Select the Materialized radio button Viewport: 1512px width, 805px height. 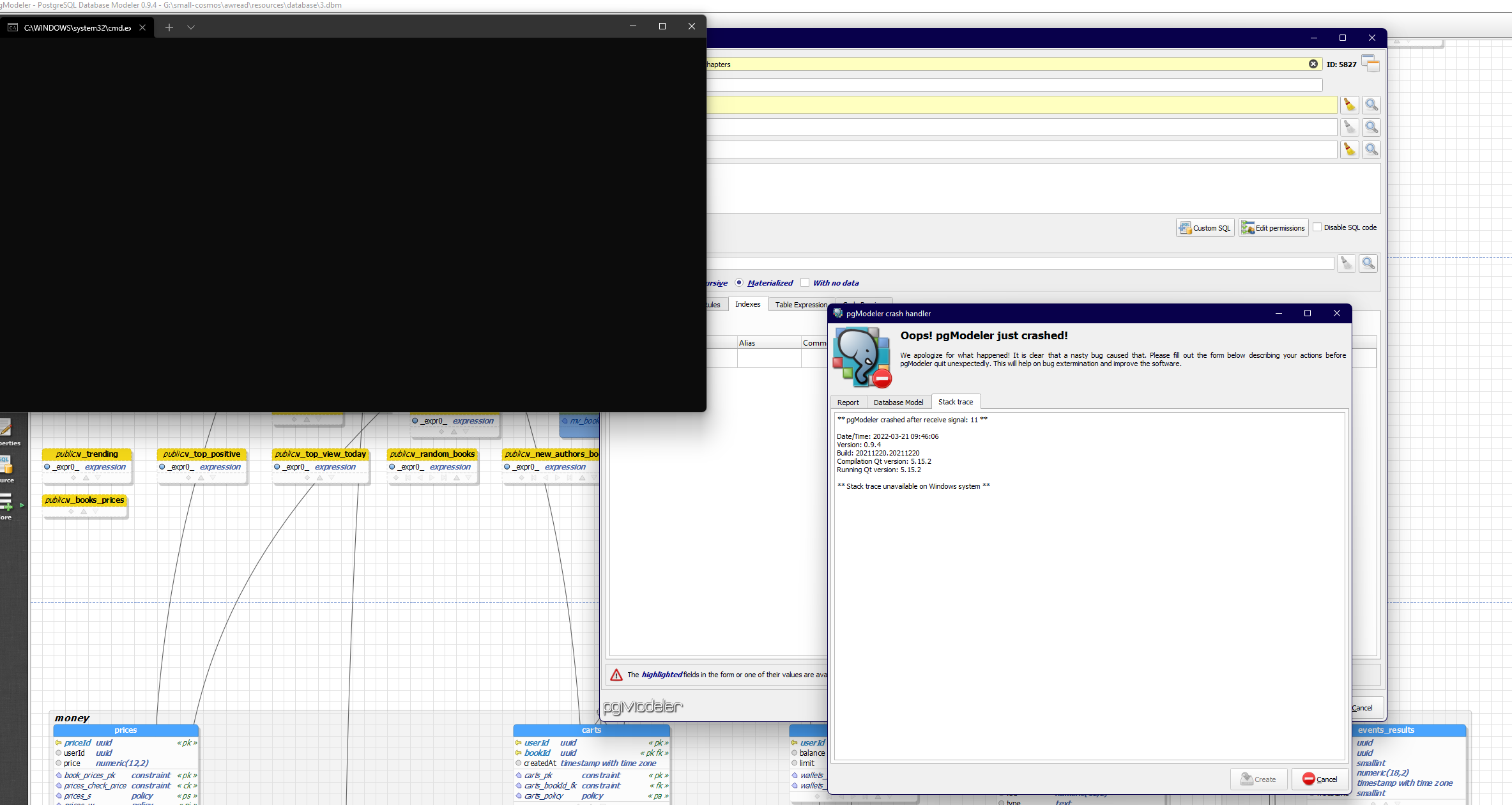coord(739,282)
